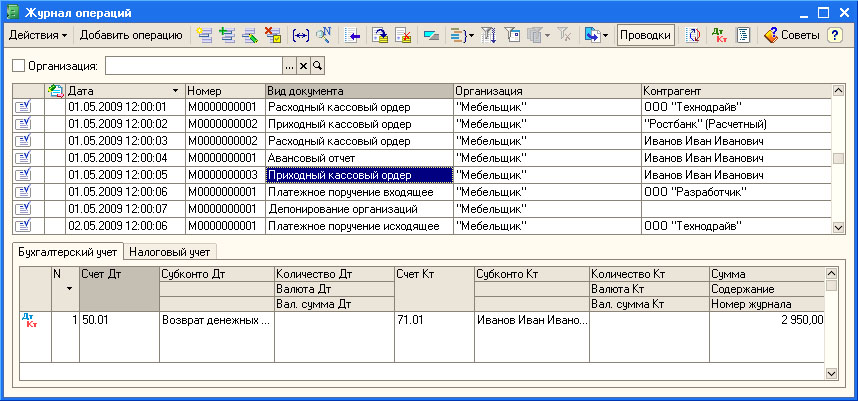Click the Refresh list icon
The image size is (858, 401).
pyautogui.click(x=693, y=36)
